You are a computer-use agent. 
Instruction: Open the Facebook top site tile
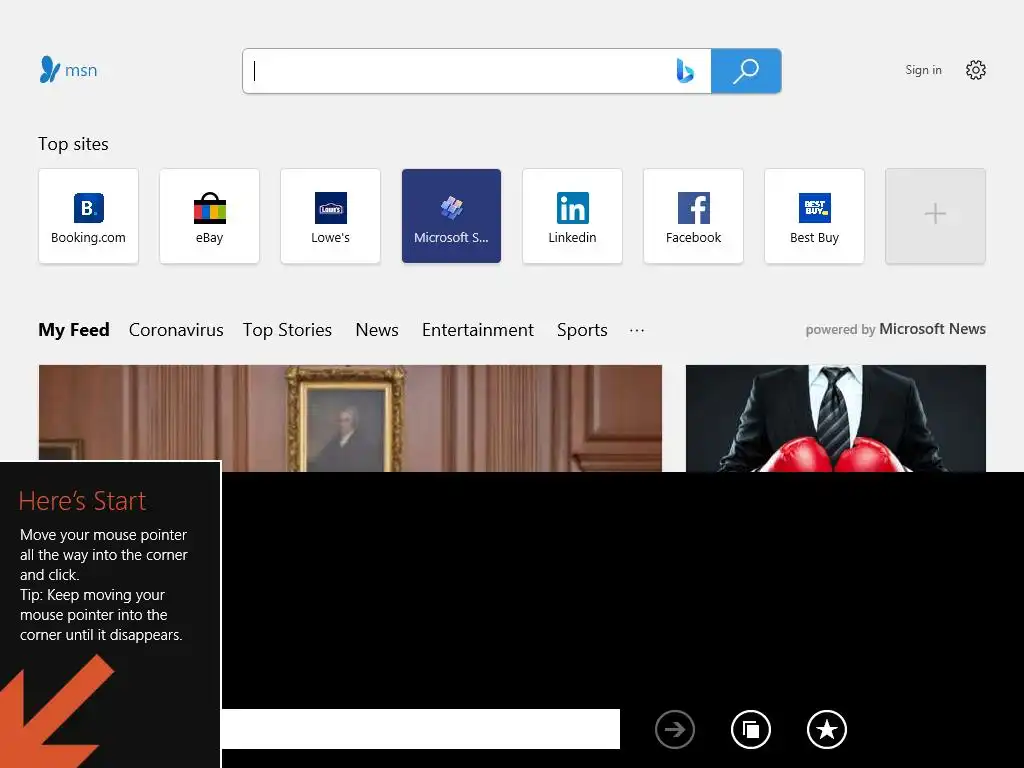694,216
